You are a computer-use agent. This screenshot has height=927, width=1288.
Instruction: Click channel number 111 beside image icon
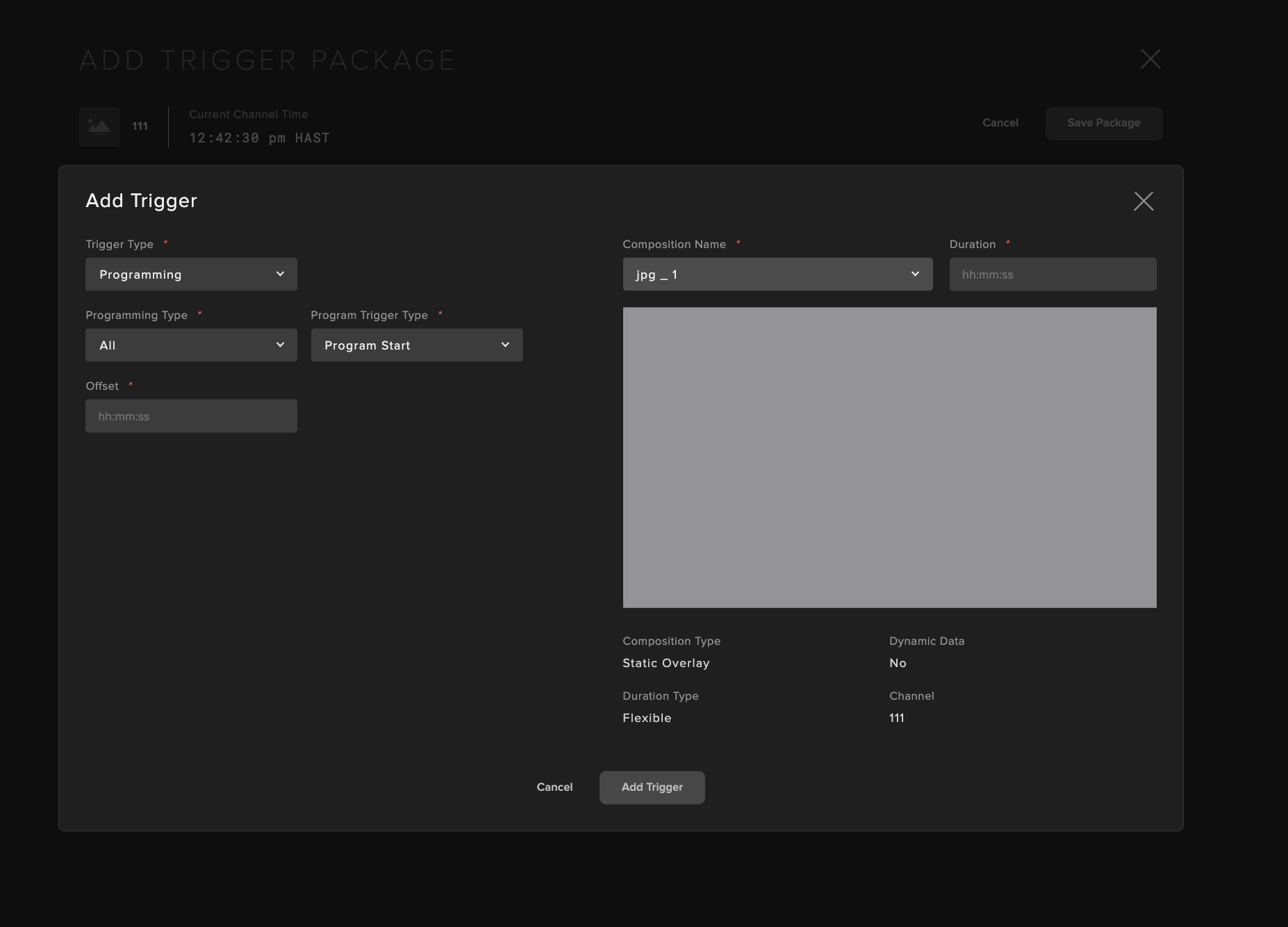[140, 126]
